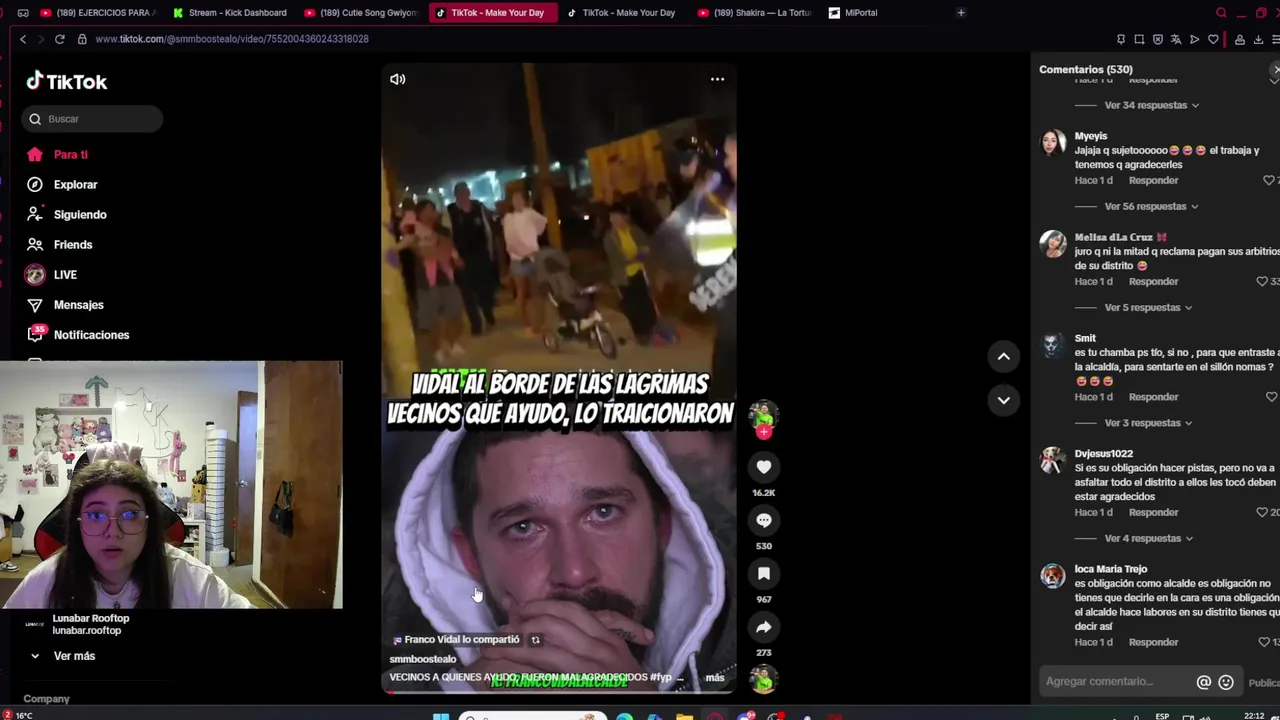Go to the next video with down arrow
The image size is (1280, 720).
click(1003, 400)
